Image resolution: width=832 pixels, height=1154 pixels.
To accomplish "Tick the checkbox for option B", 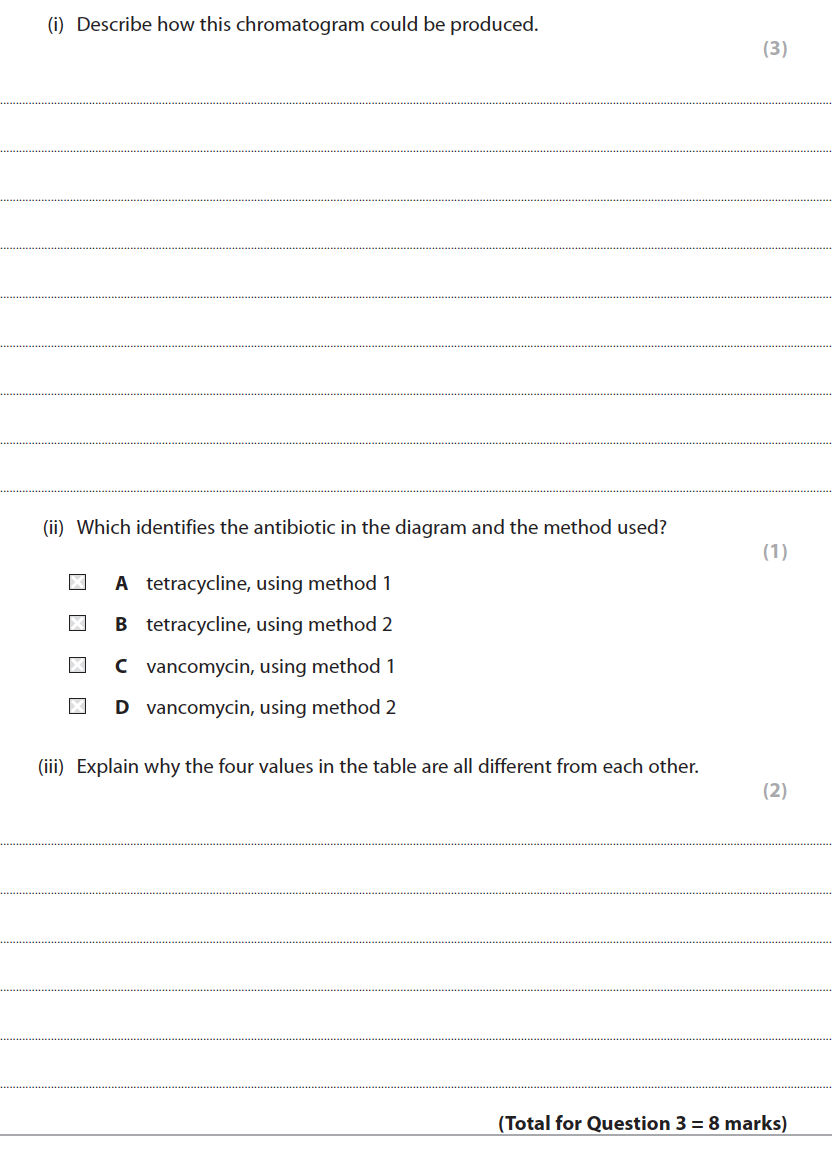I will coord(77,624).
